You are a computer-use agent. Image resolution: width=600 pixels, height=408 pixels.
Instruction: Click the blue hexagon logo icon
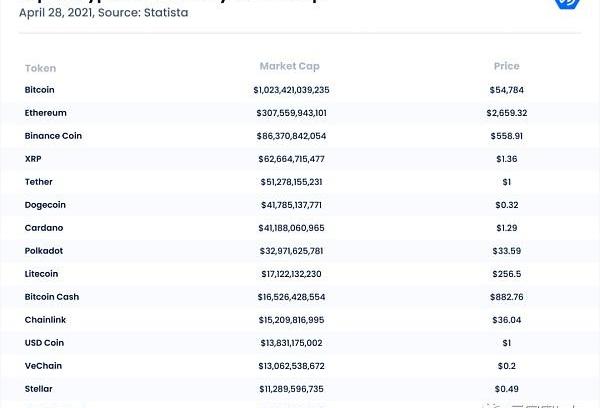point(567,3)
